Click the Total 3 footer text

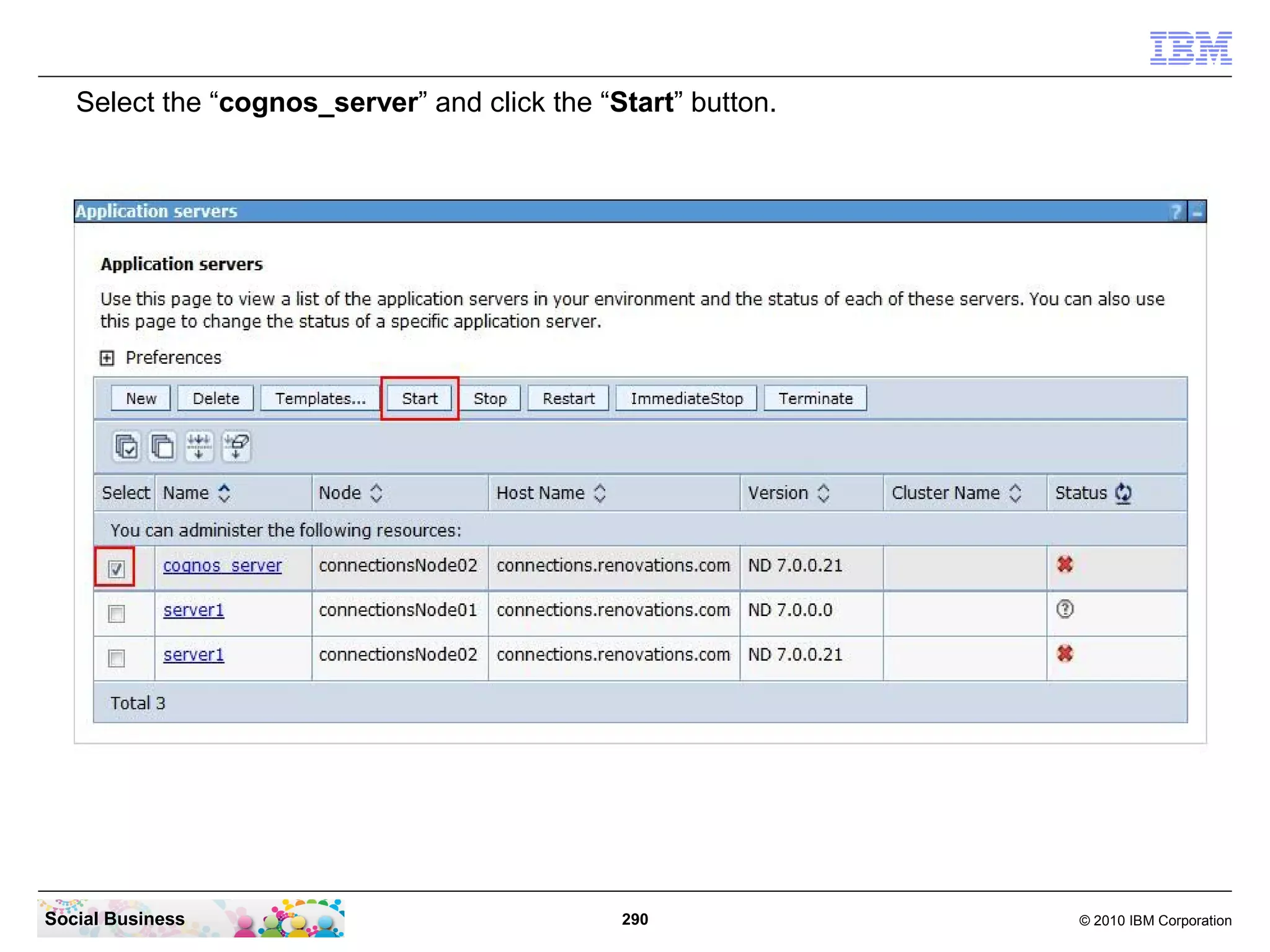(138, 703)
